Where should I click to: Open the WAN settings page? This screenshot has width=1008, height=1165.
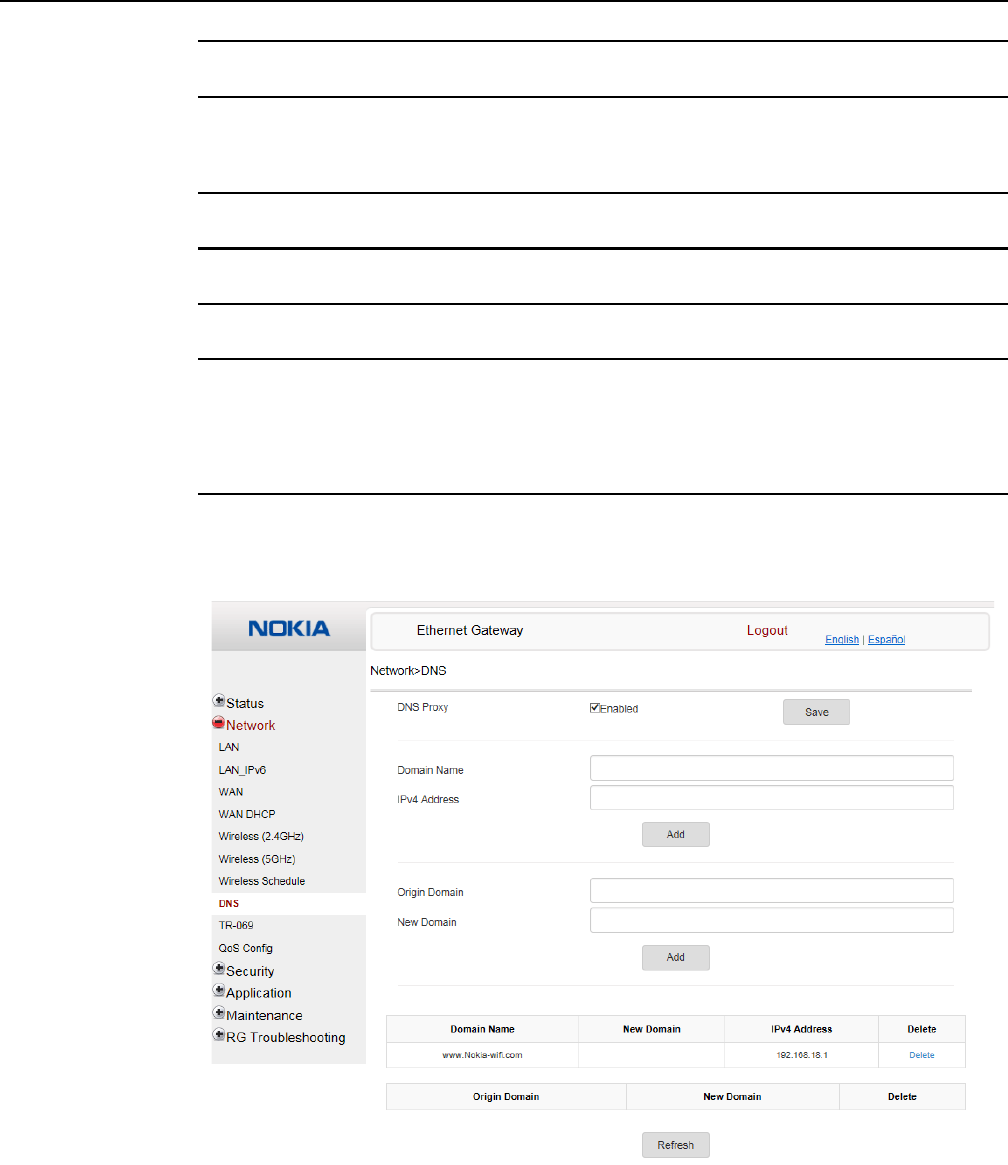coord(231,792)
